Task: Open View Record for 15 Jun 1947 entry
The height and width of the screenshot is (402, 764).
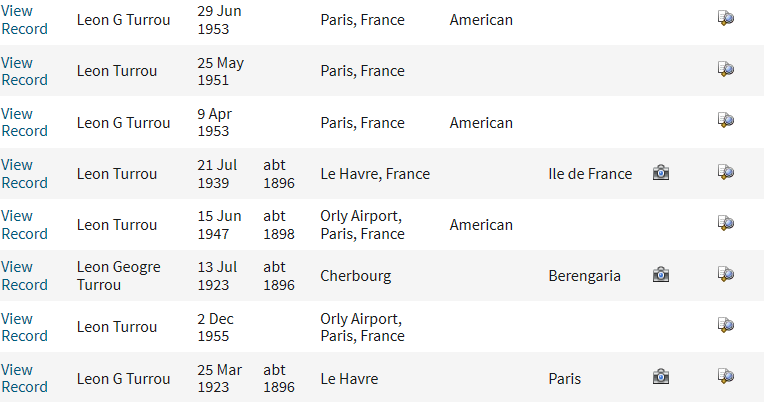Action: pyautogui.click(x=24, y=225)
